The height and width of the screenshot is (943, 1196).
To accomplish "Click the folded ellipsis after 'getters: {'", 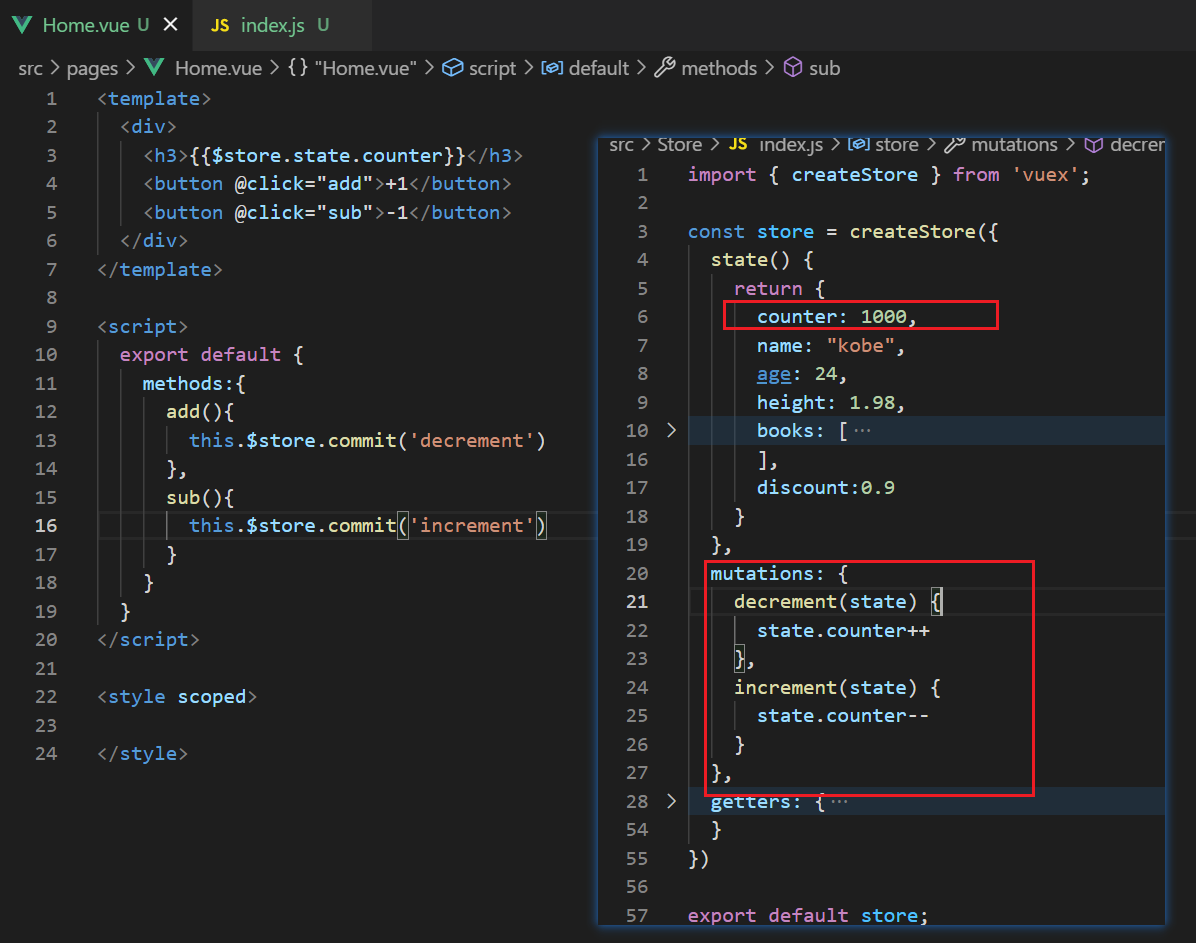I will click(x=838, y=802).
